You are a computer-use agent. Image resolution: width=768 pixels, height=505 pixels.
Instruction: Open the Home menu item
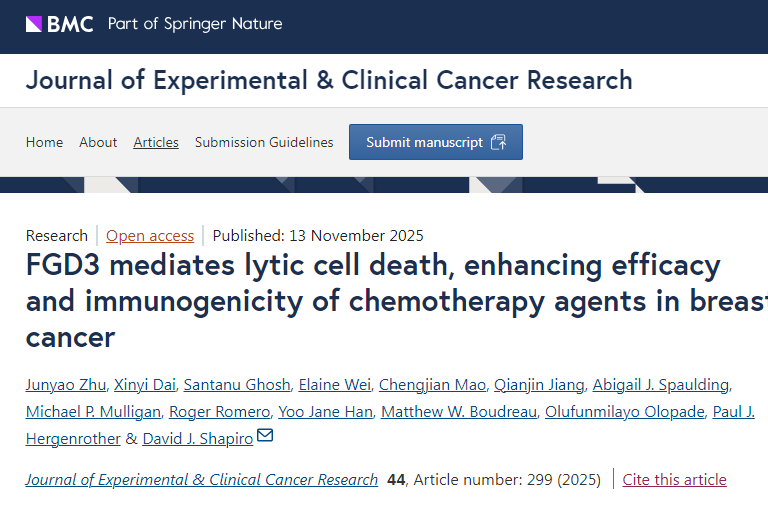click(x=44, y=142)
